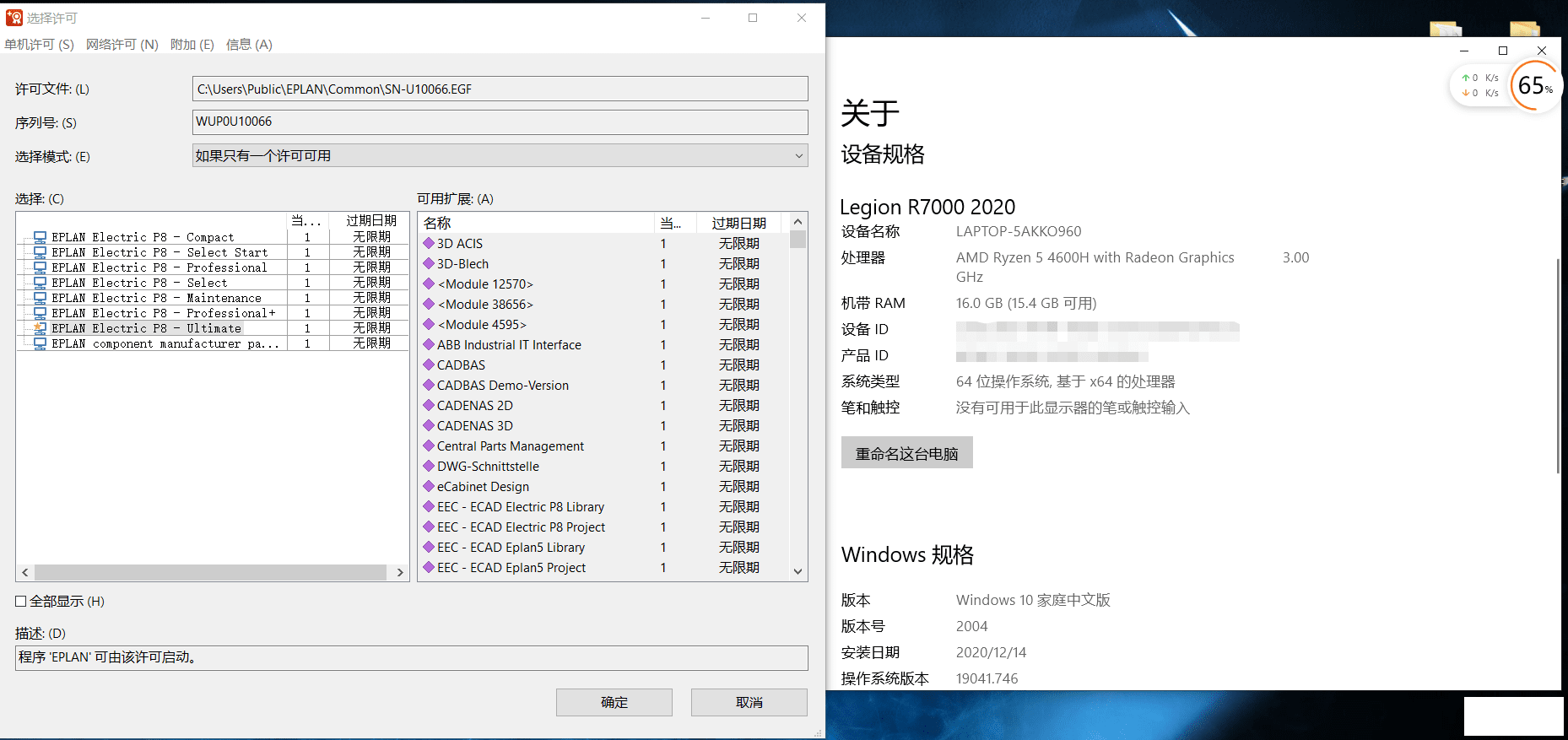Open the 附加 menu

coord(192,45)
